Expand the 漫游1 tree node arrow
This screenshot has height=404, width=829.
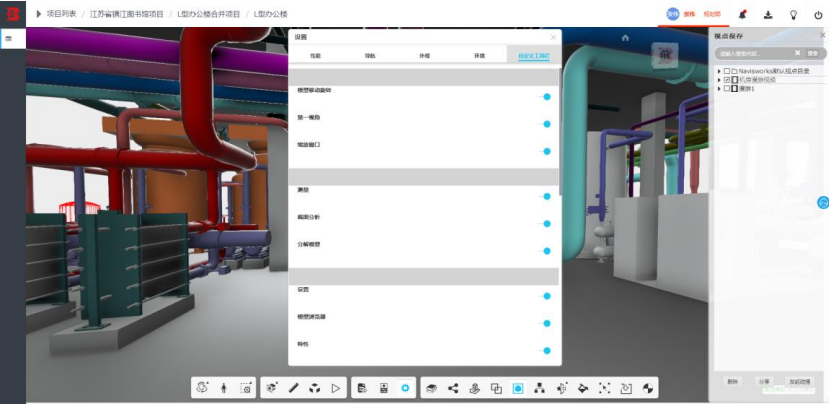click(719, 89)
